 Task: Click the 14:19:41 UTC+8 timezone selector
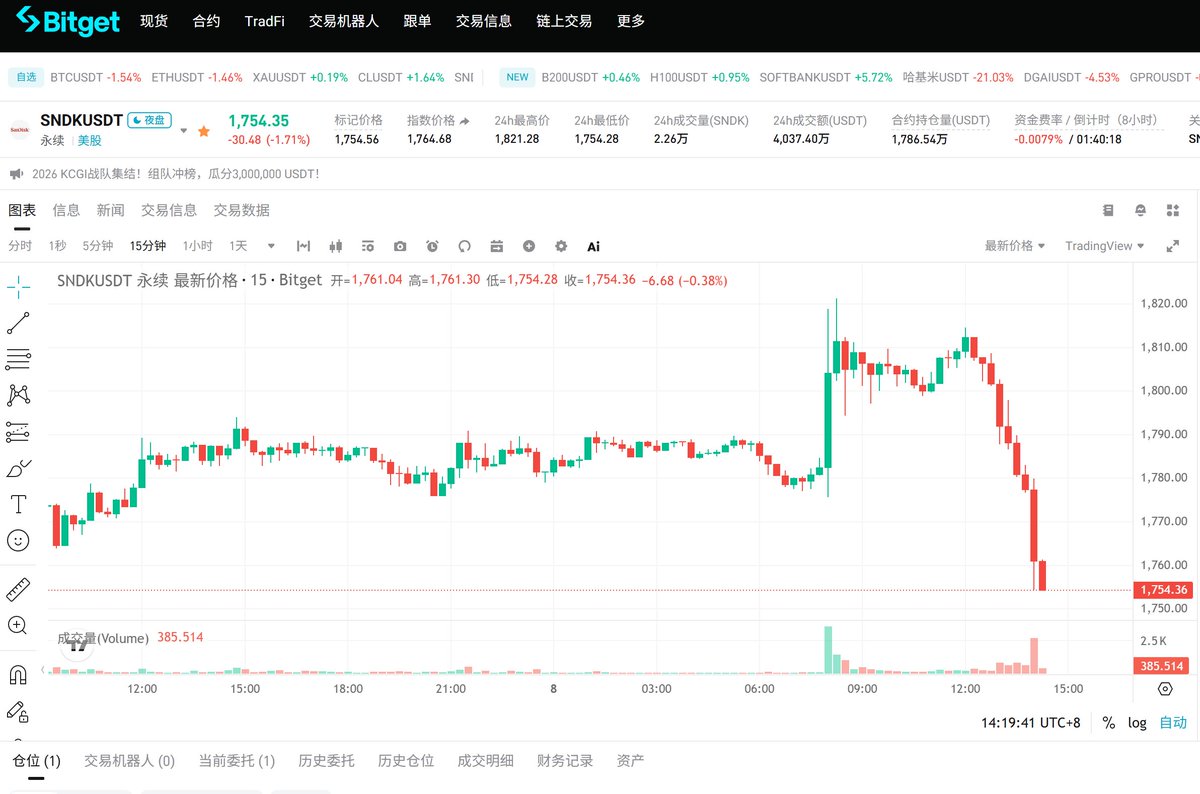(1032, 722)
